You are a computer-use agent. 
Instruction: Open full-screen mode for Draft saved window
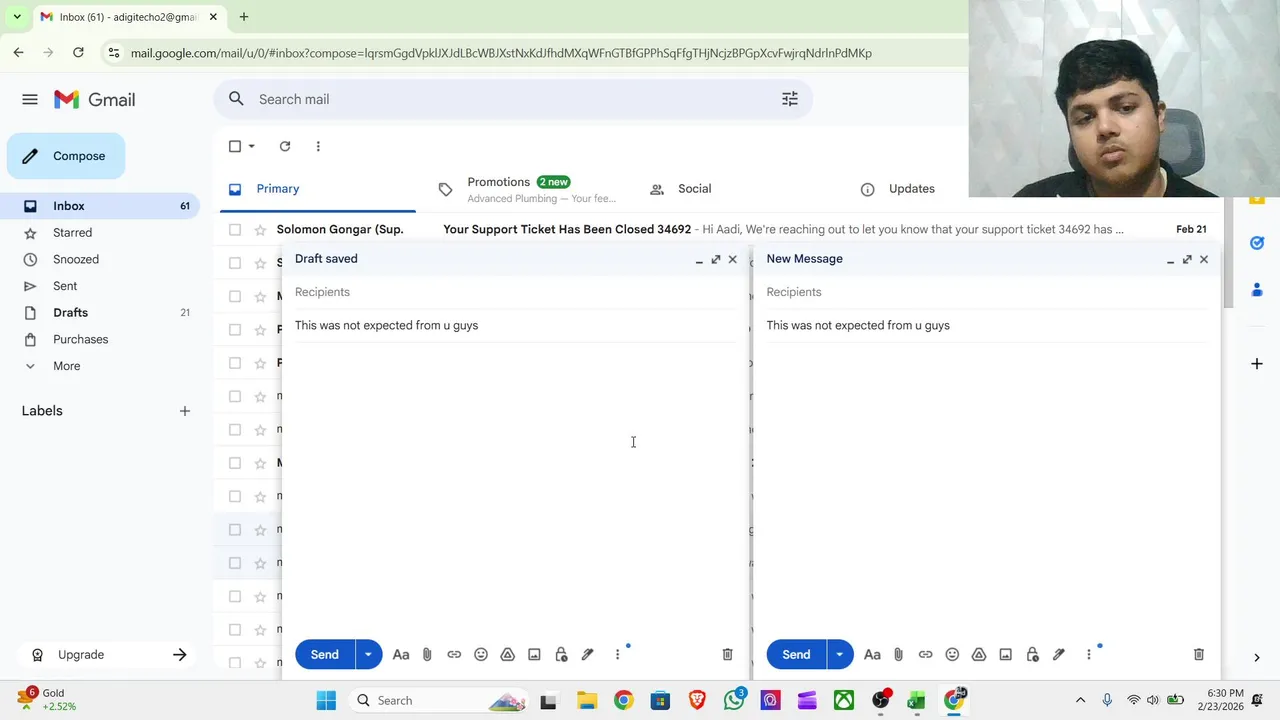point(716,259)
